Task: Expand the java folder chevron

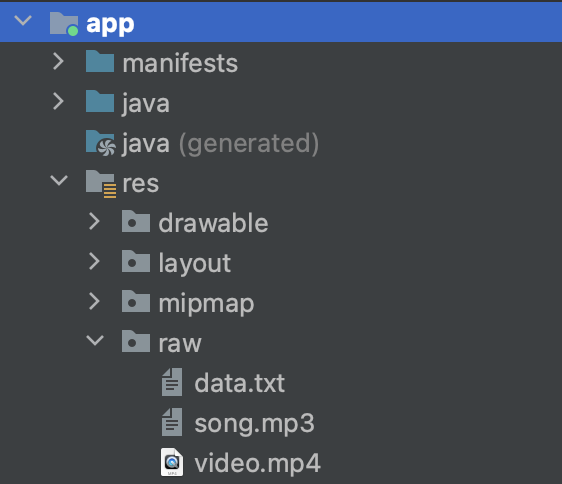Action: (58, 101)
